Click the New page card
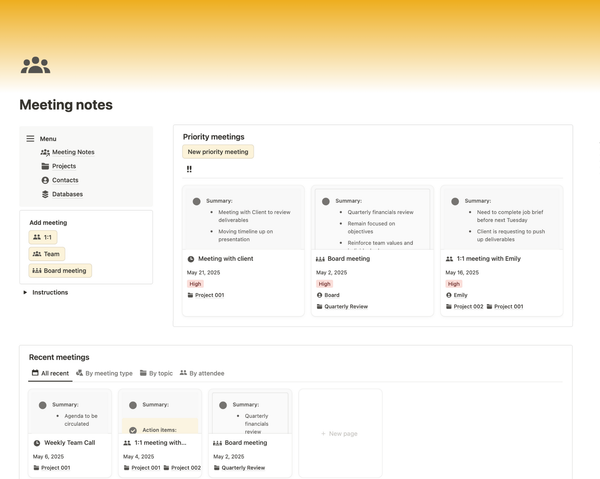This screenshot has height=479, width=600. tap(340, 433)
